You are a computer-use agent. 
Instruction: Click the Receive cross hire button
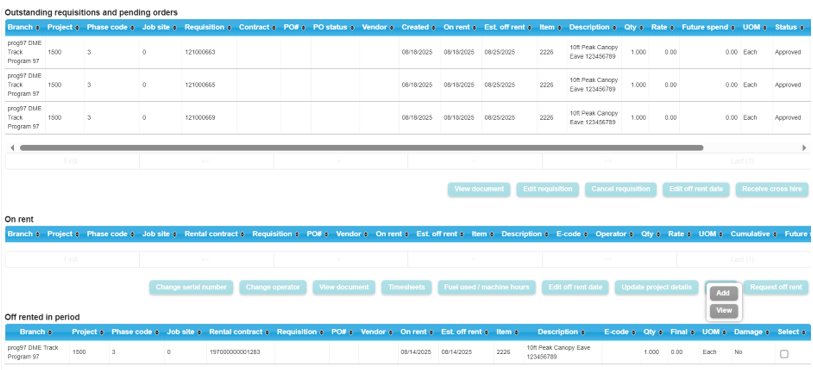[x=772, y=189]
